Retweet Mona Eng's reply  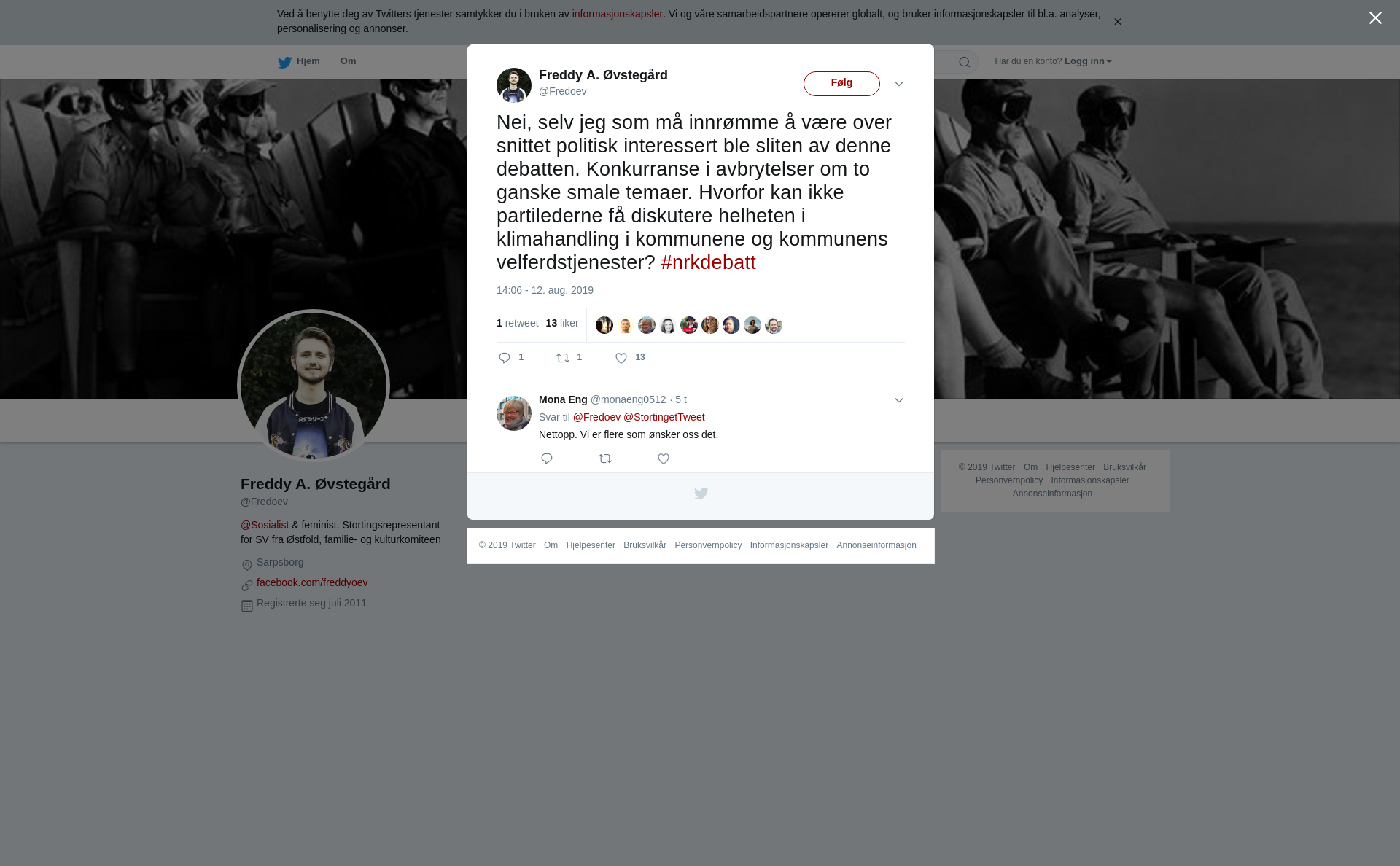[605, 459]
